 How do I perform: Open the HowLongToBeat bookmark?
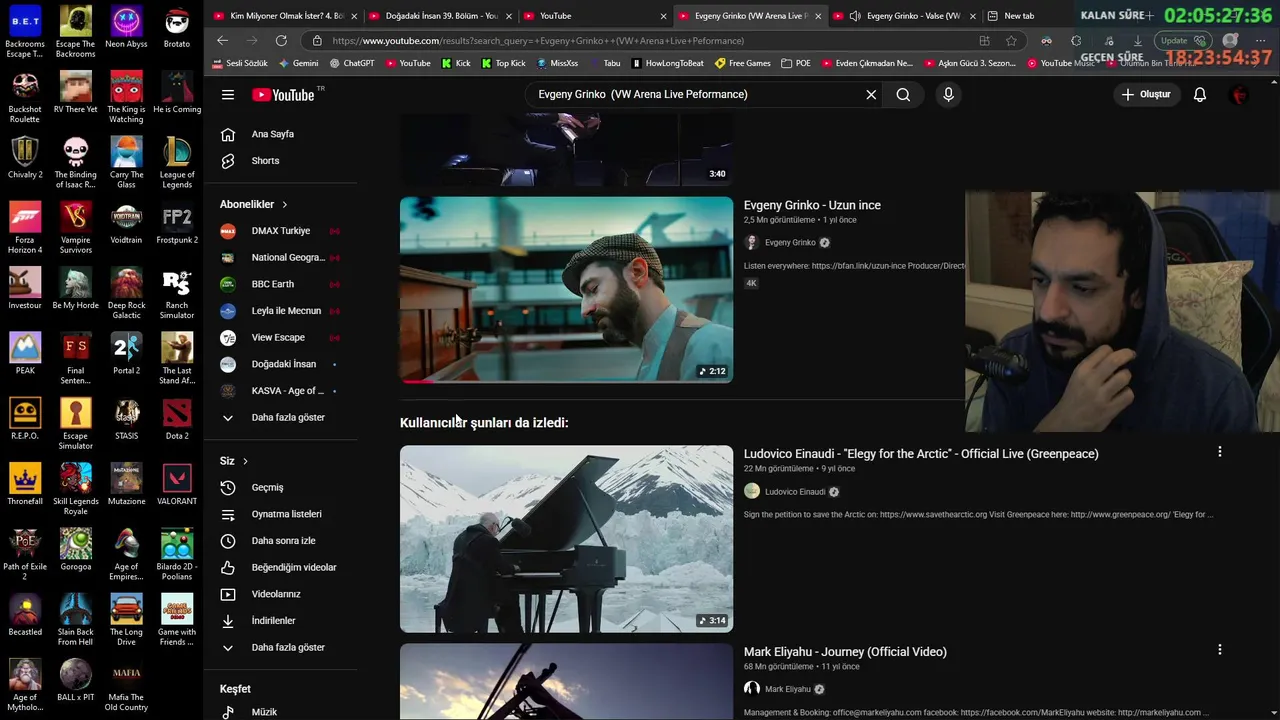tap(667, 63)
